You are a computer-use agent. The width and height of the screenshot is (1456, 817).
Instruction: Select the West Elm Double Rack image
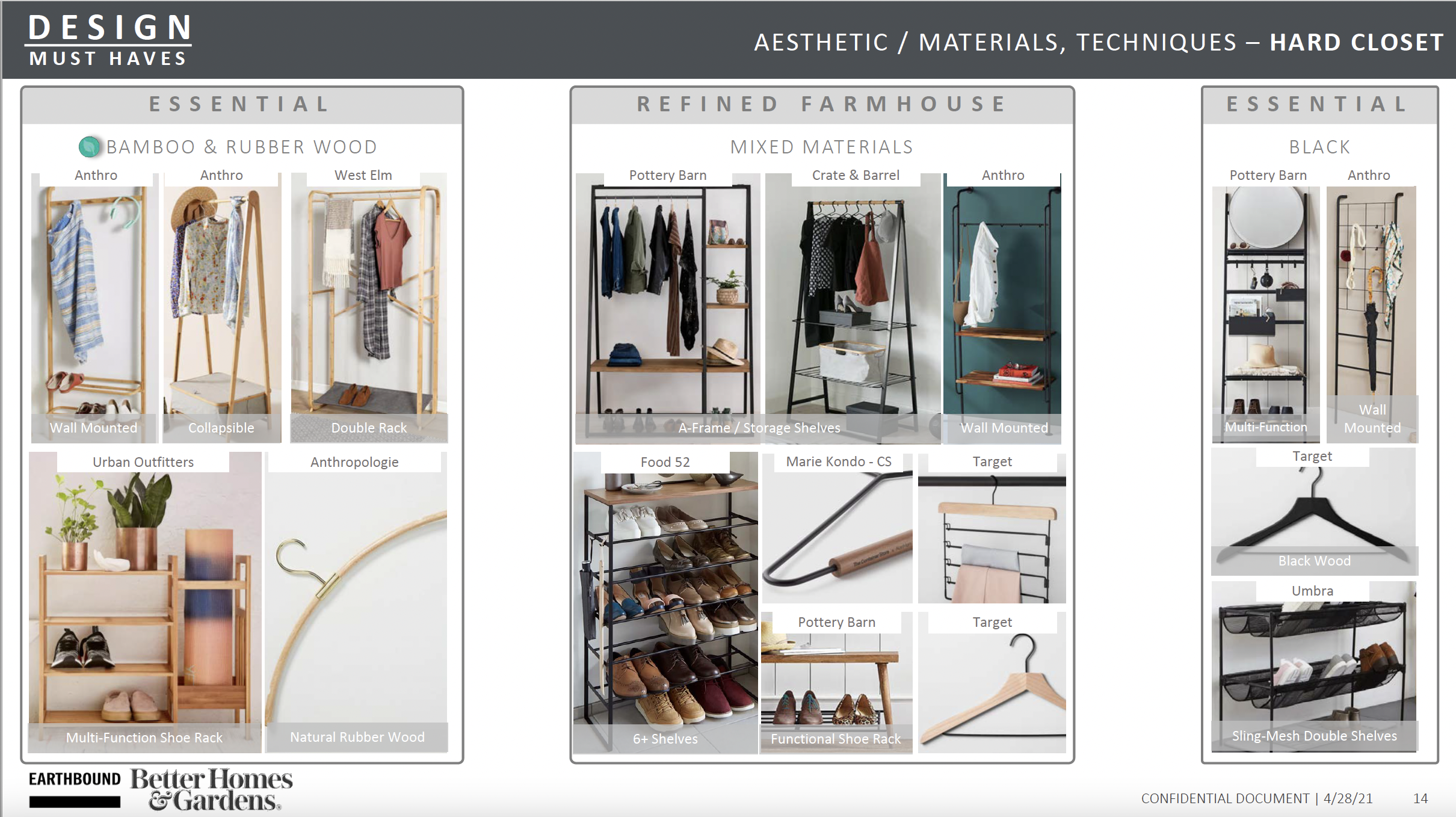(369, 307)
